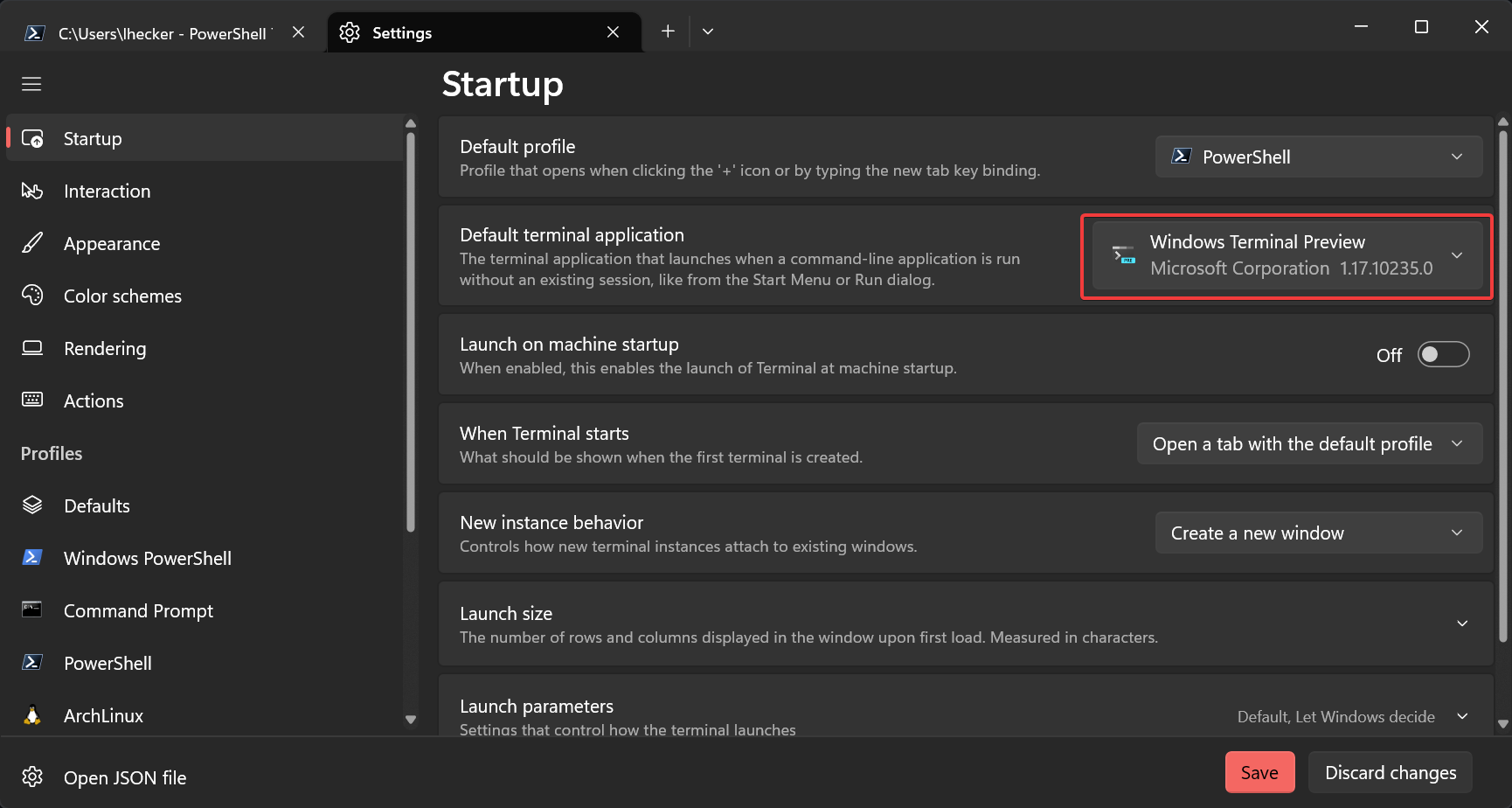Open Actions keyboard icon
This screenshot has width=1512, height=808.
click(x=32, y=401)
